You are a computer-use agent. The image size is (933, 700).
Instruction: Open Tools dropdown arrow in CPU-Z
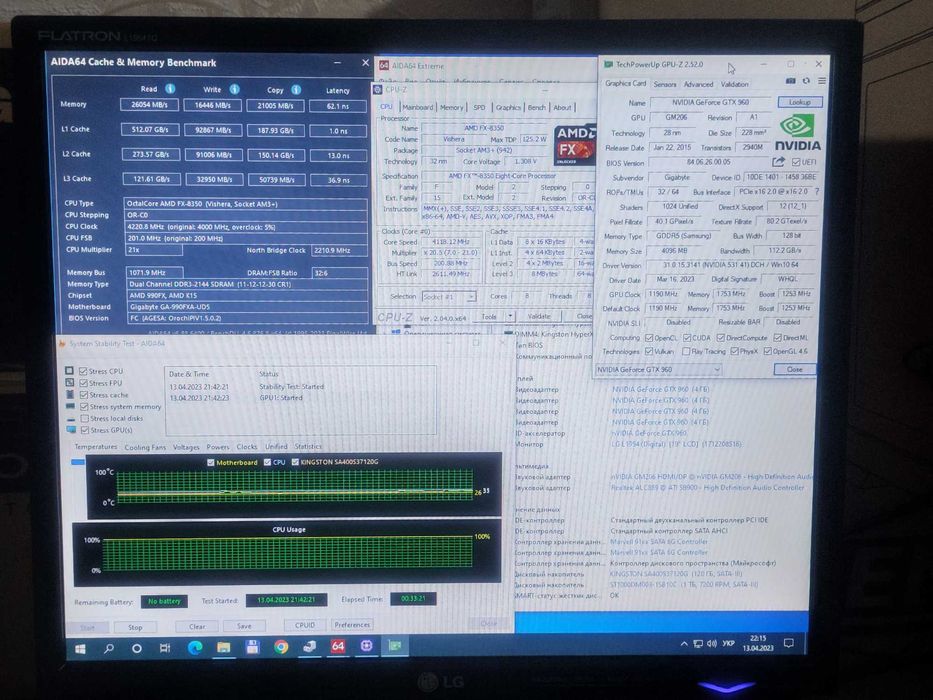510,316
